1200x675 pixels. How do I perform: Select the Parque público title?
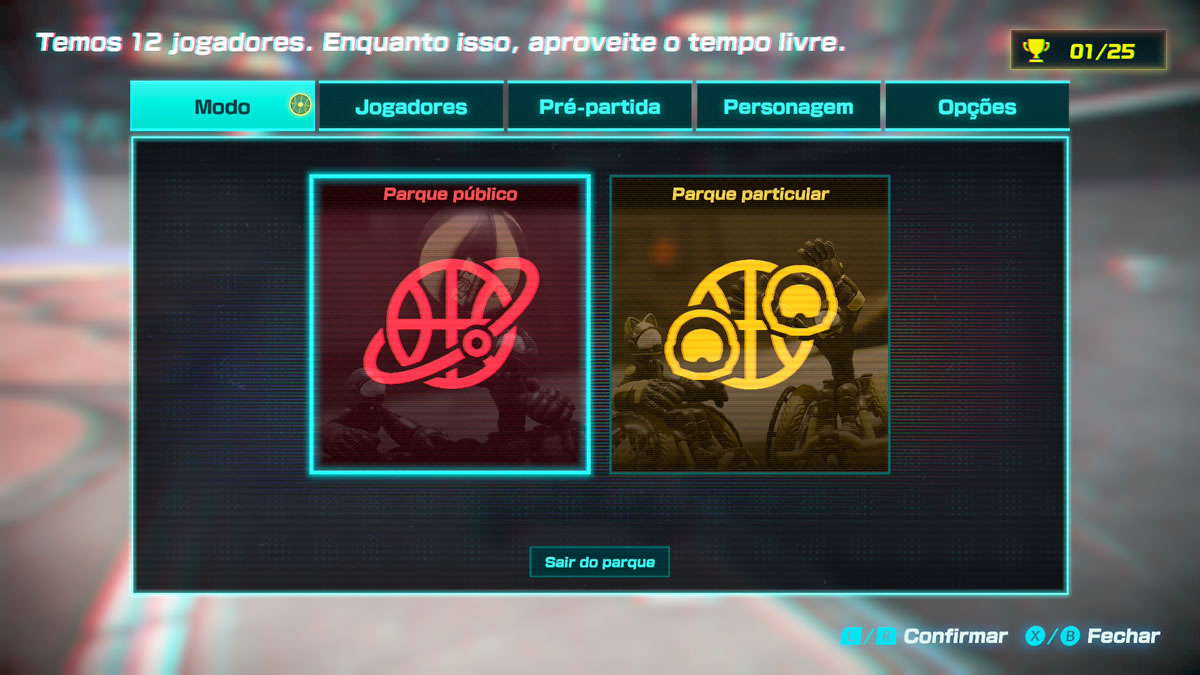pyautogui.click(x=450, y=194)
